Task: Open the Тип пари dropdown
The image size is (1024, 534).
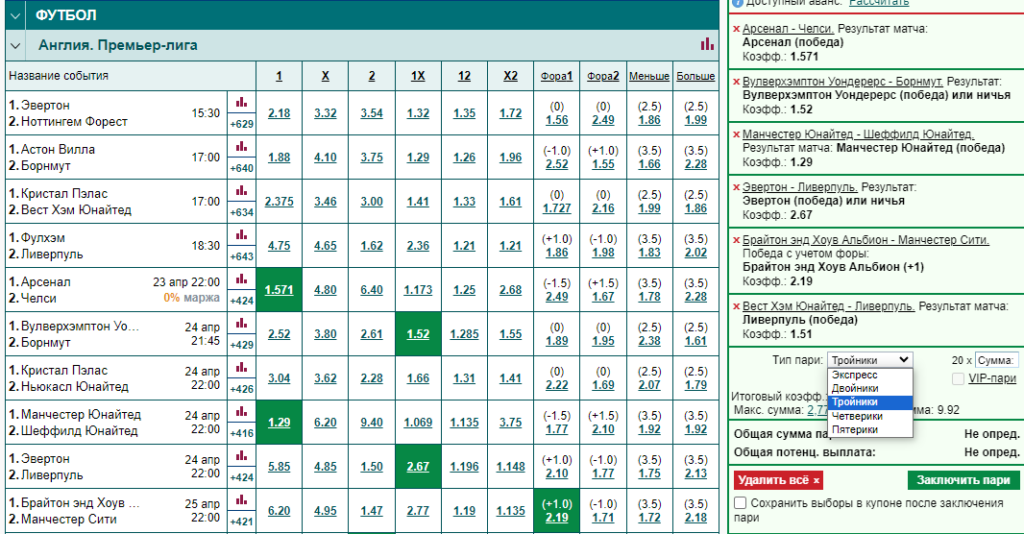Action: tap(870, 360)
